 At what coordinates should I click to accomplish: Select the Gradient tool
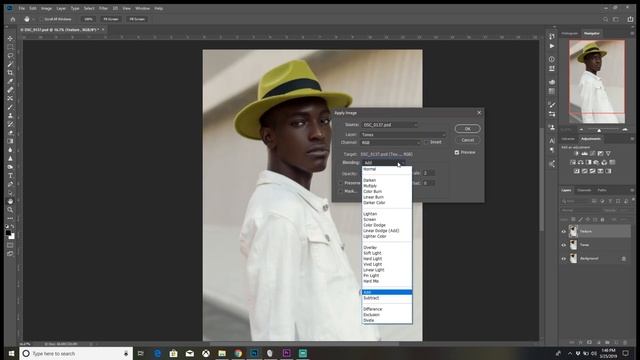click(x=10, y=141)
